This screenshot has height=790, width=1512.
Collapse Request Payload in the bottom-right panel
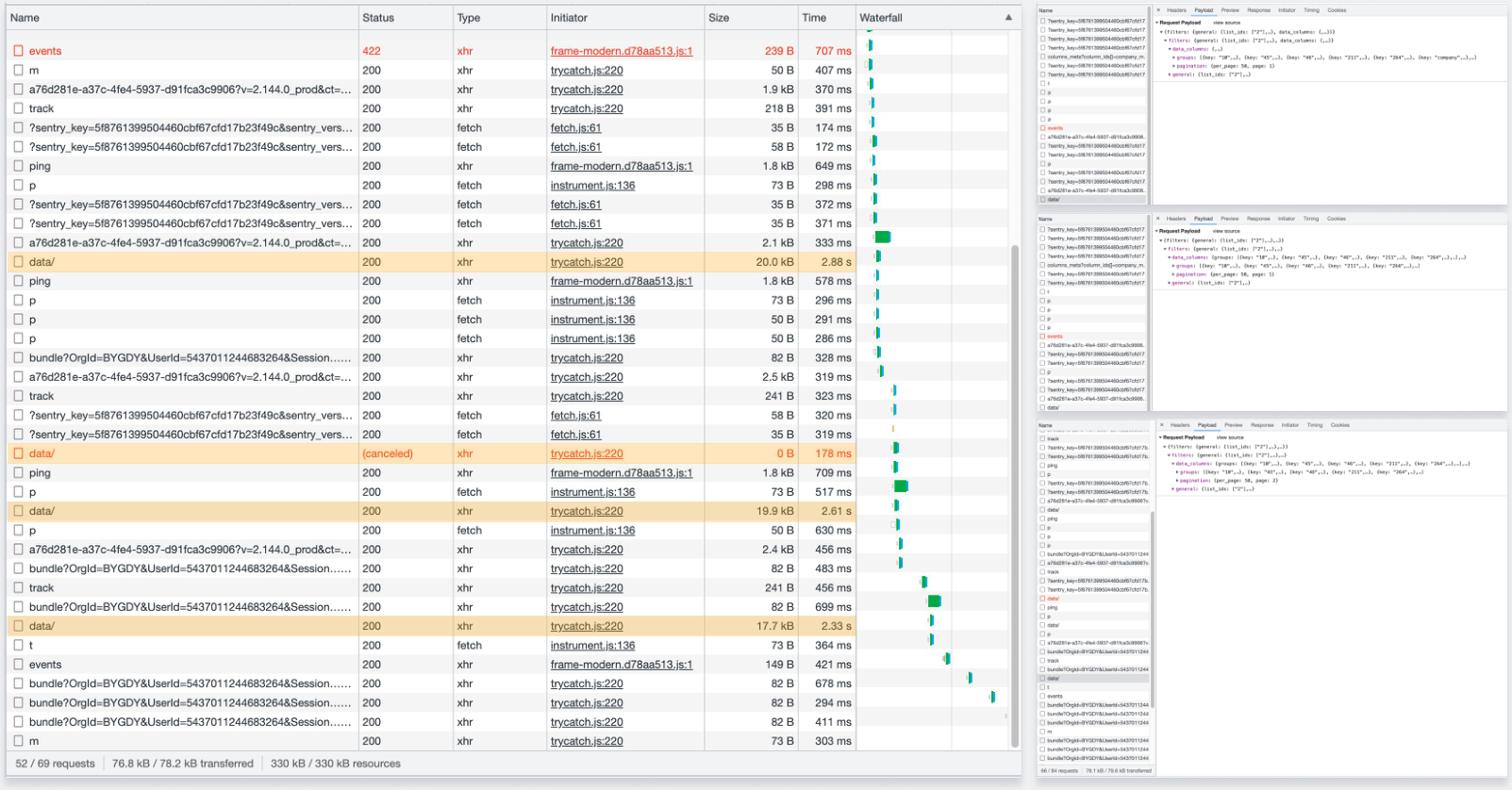[x=1161, y=437]
